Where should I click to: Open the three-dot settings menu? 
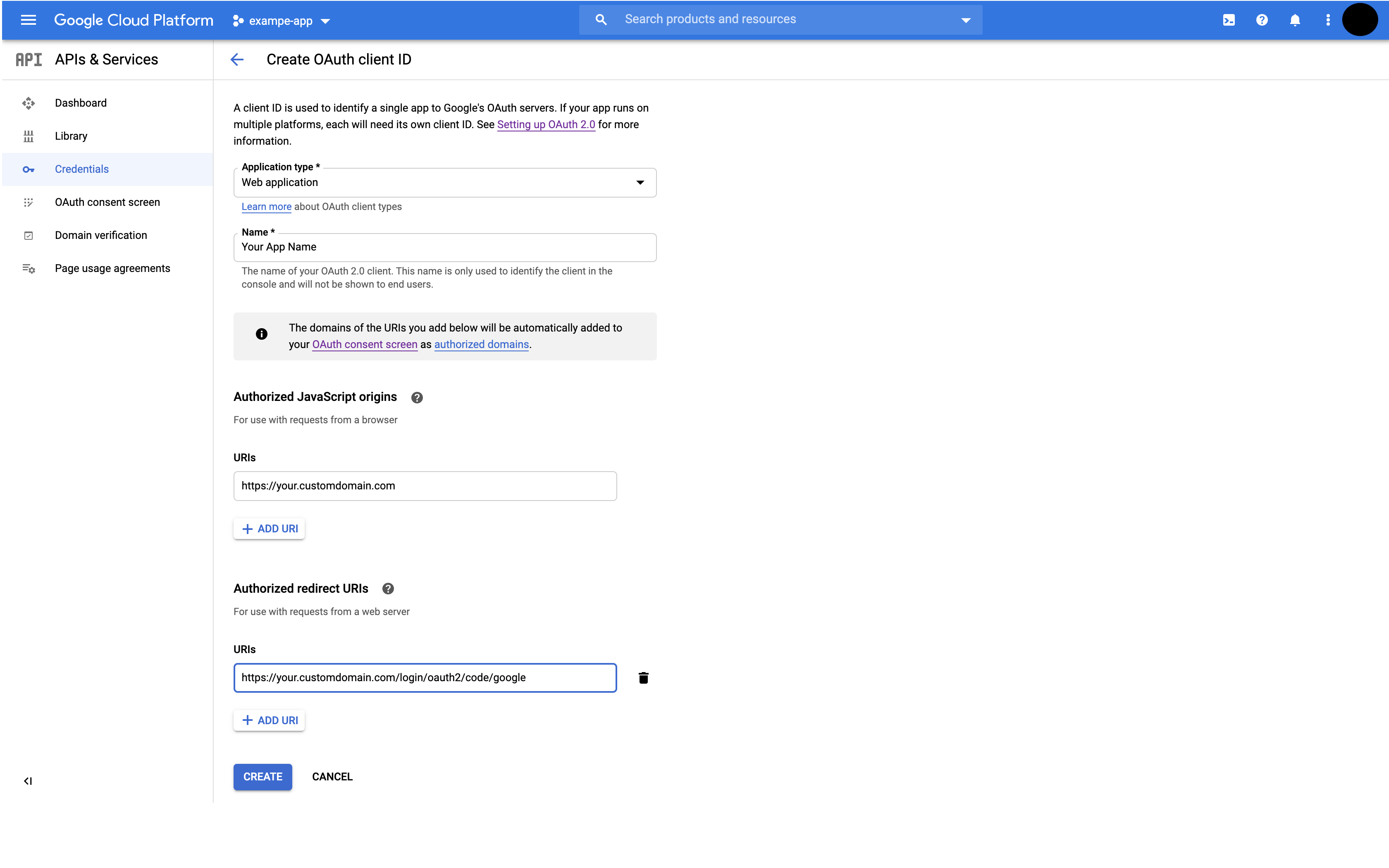[x=1327, y=20]
